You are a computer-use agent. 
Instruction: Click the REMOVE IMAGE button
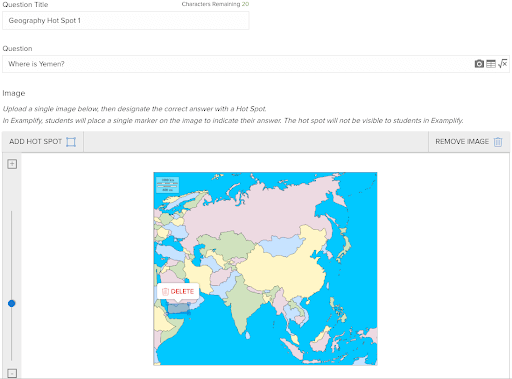point(469,142)
